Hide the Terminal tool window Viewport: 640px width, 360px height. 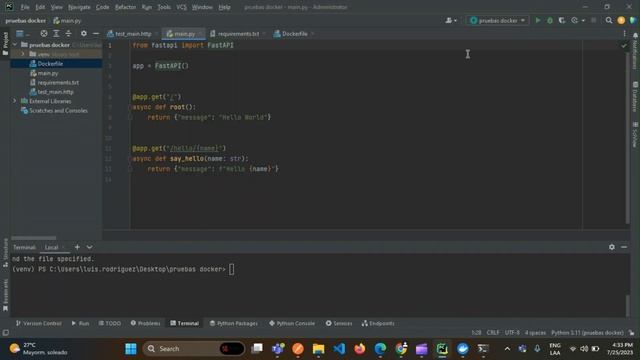pos(624,247)
